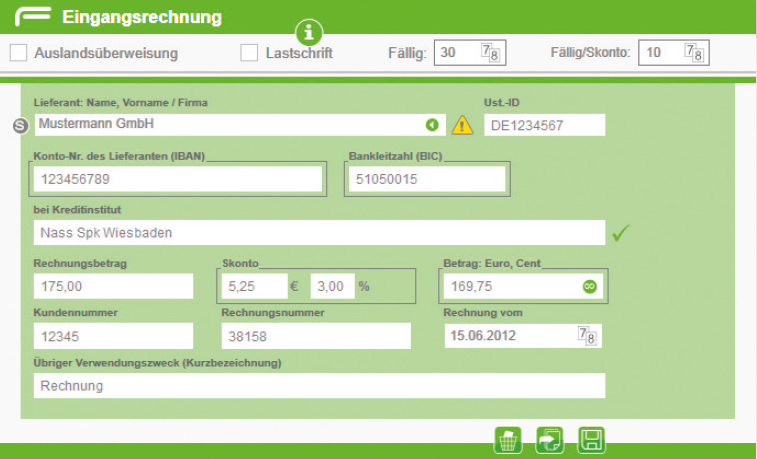Toggle the Lastschrift checkbox
757x459 pixels.
tap(249, 53)
